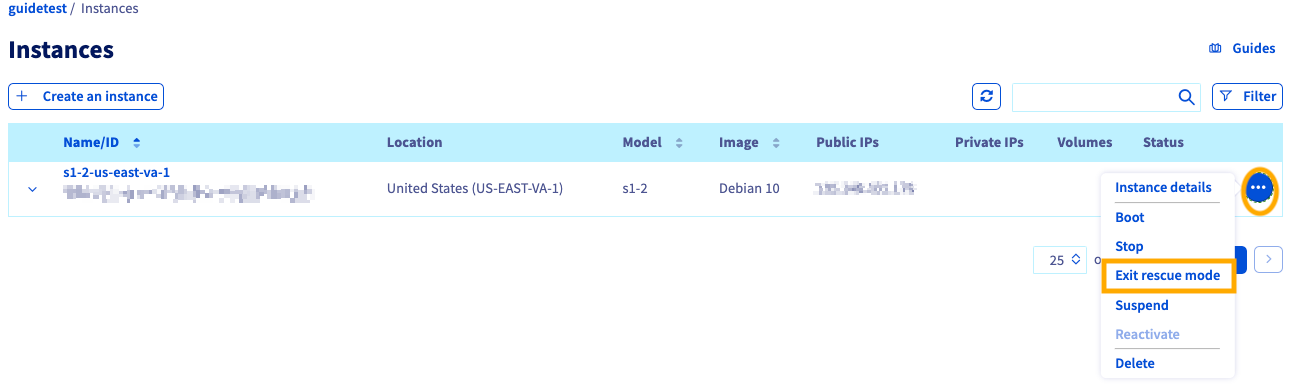Click the magnifier search icon
Viewport: 1290px width, 389px height.
pos(1187,97)
